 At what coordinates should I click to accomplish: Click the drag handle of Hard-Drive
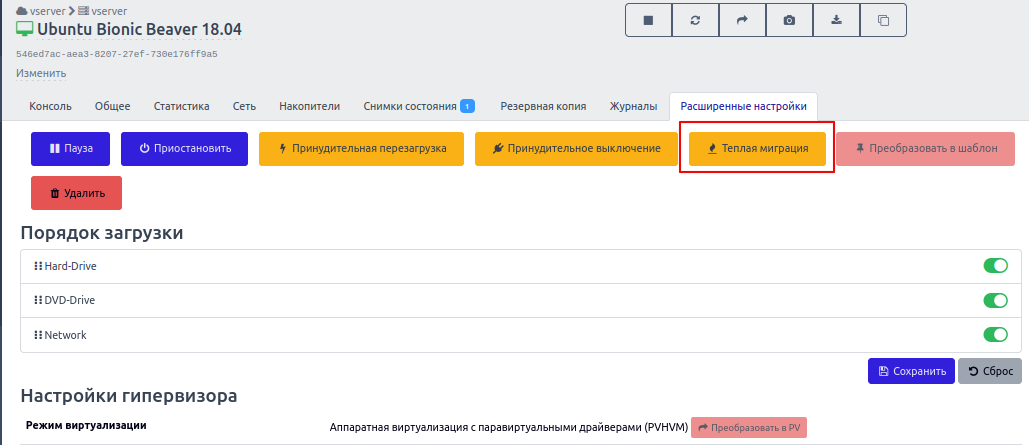click(x=38, y=266)
